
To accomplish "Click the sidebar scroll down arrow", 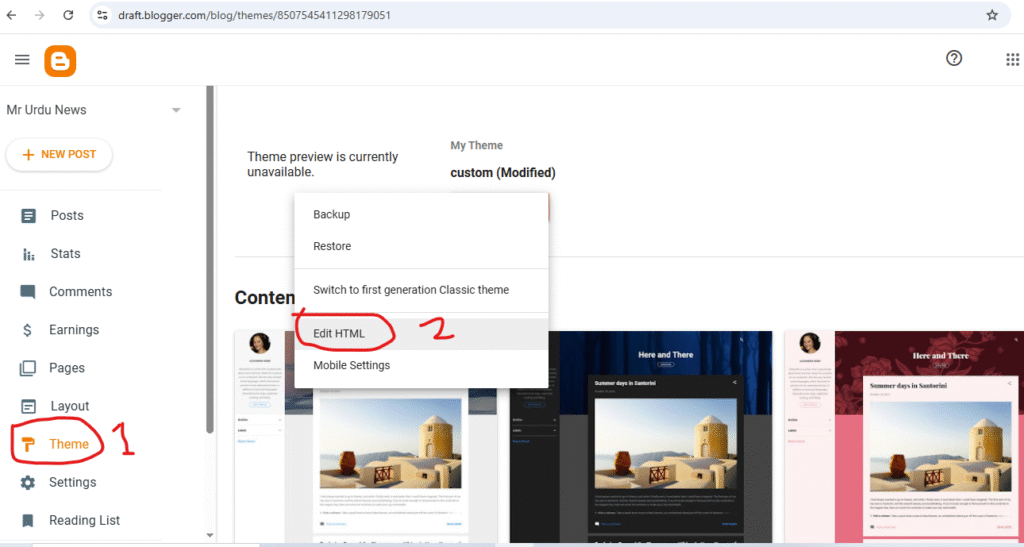I will click(x=210, y=535).
